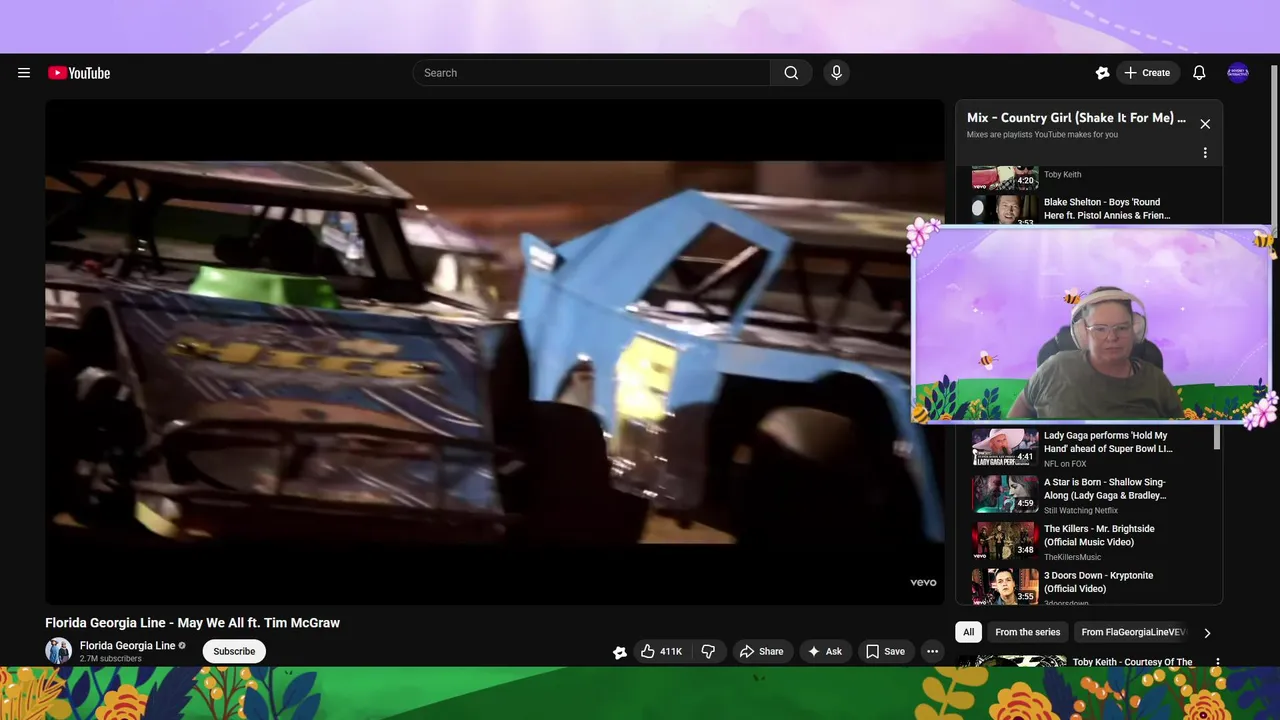Image resolution: width=1280 pixels, height=720 pixels.
Task: Go to YouTube home via logo
Action: [79, 73]
